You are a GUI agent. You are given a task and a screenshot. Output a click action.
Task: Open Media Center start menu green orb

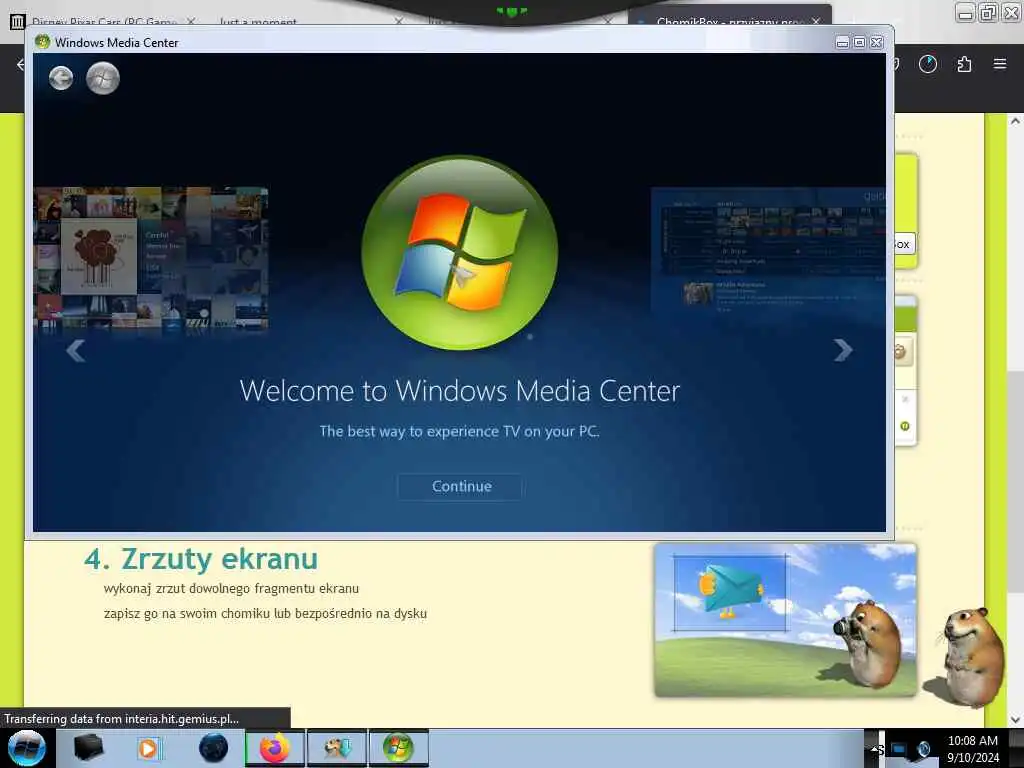(x=103, y=78)
